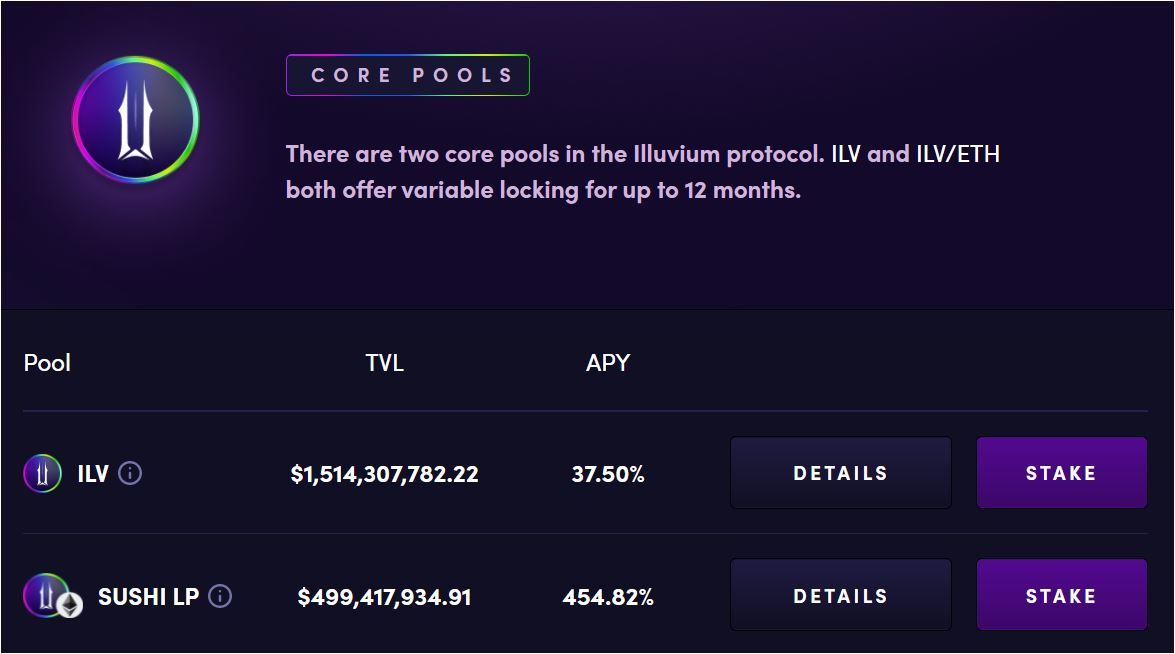This screenshot has height=654, width=1175.
Task: Click the TVL column header
Action: pyautogui.click(x=384, y=363)
